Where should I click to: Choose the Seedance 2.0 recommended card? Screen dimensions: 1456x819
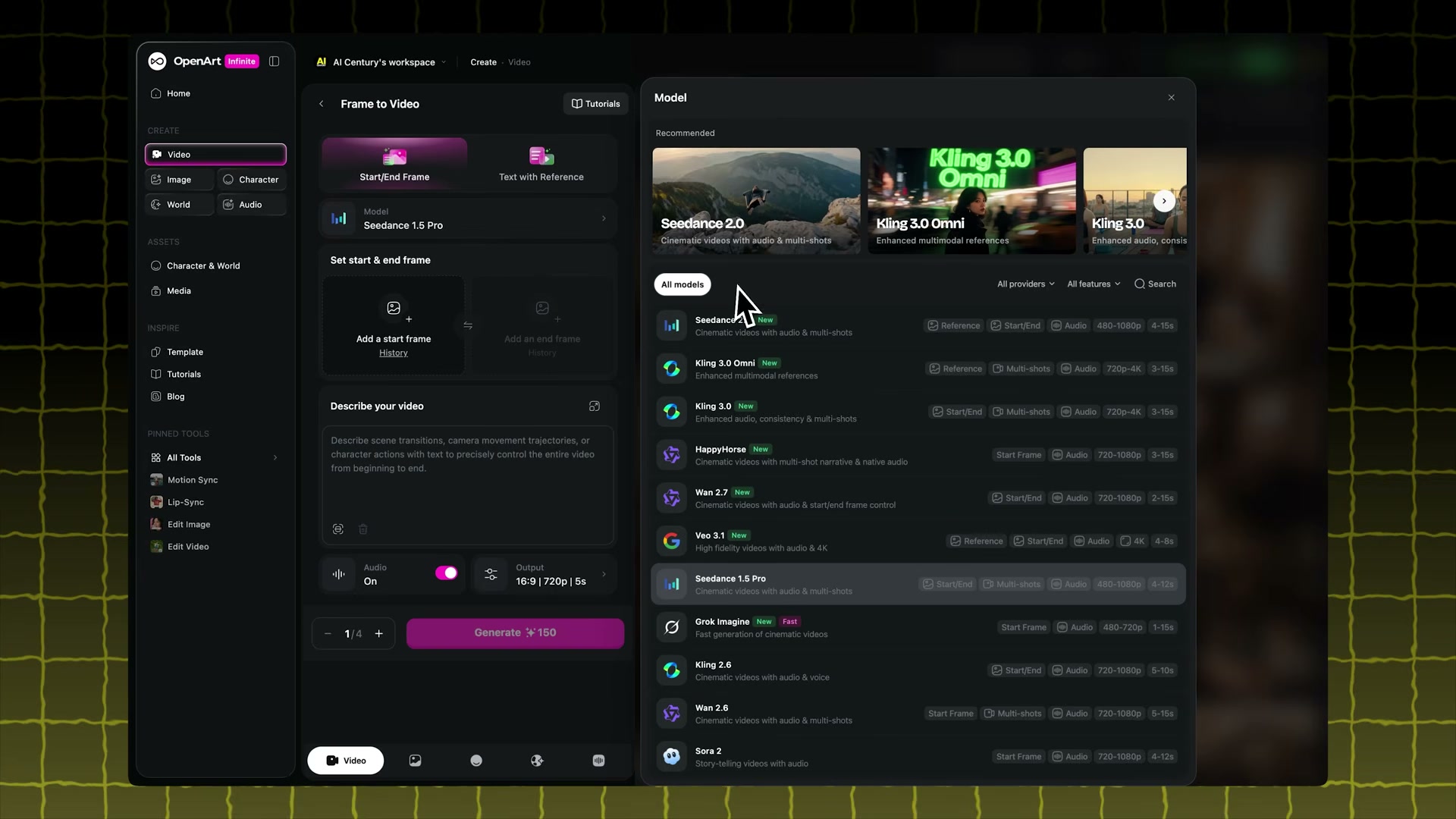(756, 201)
